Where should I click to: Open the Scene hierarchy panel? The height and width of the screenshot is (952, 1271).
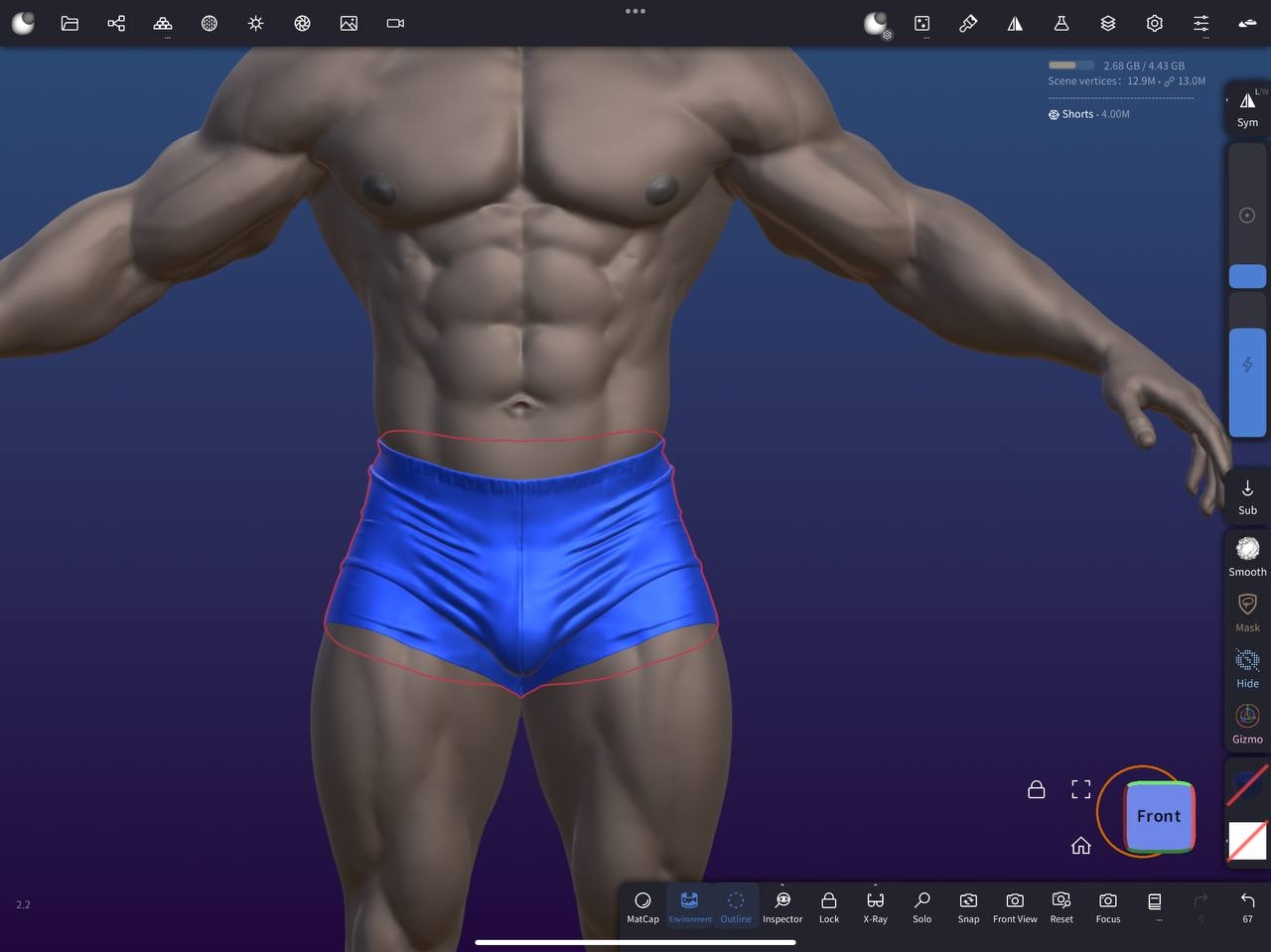(x=116, y=23)
